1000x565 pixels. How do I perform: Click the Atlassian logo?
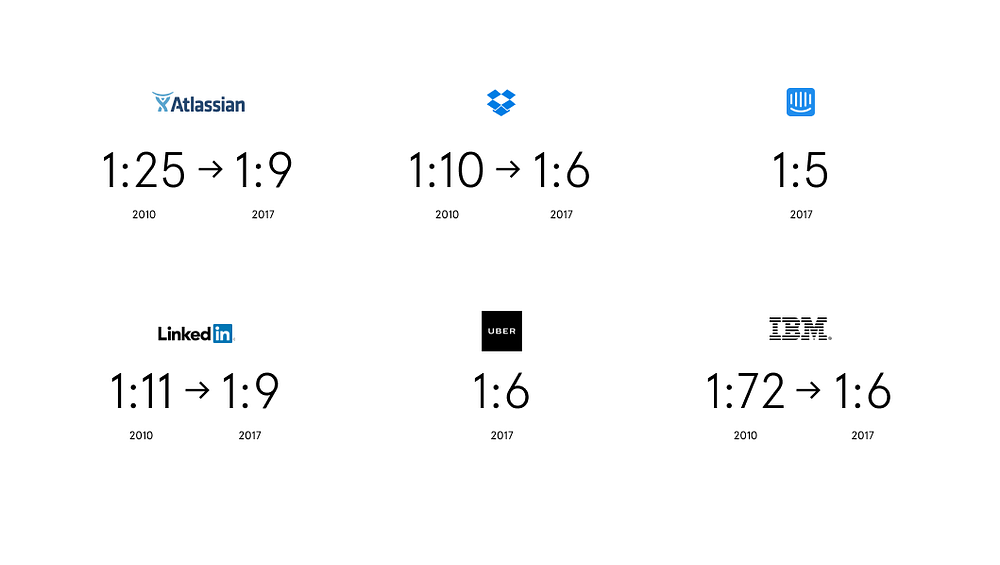tap(198, 103)
